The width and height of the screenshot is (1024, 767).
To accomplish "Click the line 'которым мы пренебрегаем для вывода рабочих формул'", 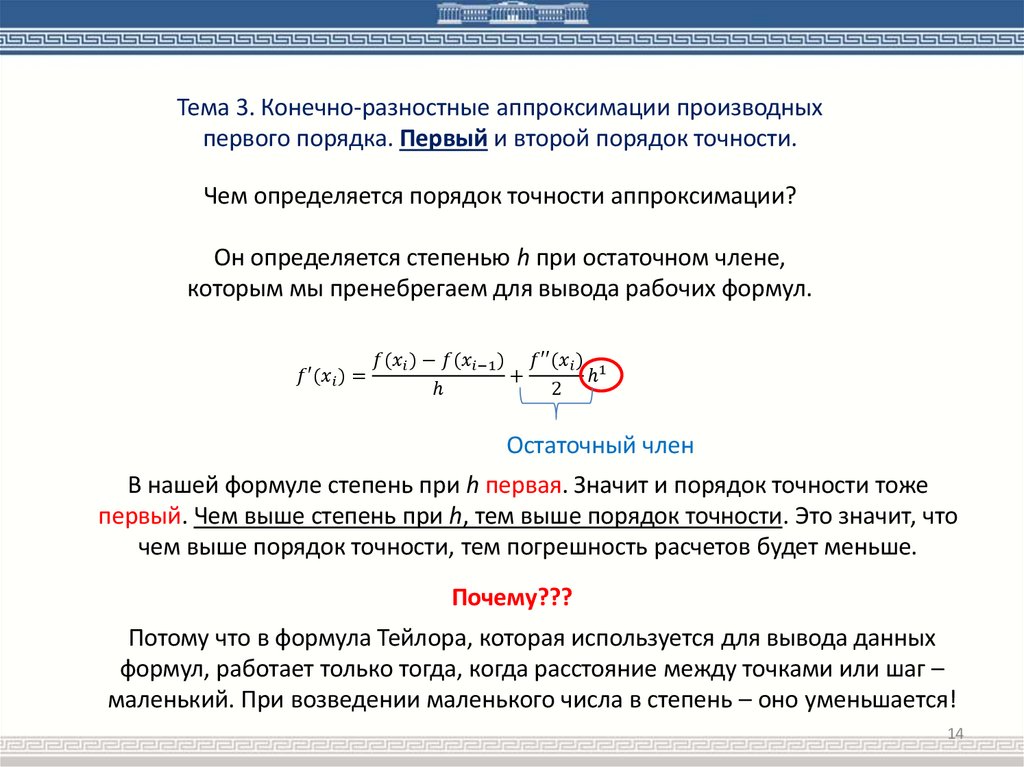I will click(x=500, y=289).
